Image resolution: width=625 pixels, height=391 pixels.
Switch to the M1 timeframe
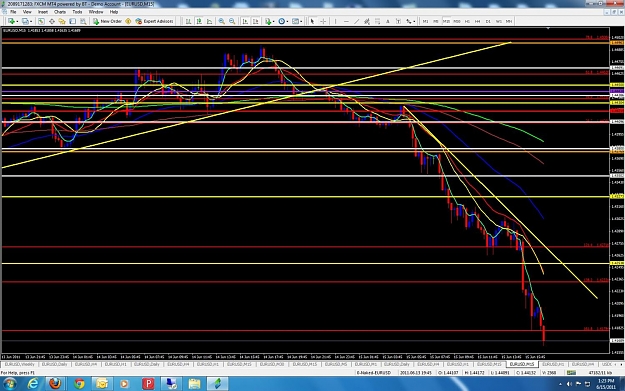[x=425, y=21]
